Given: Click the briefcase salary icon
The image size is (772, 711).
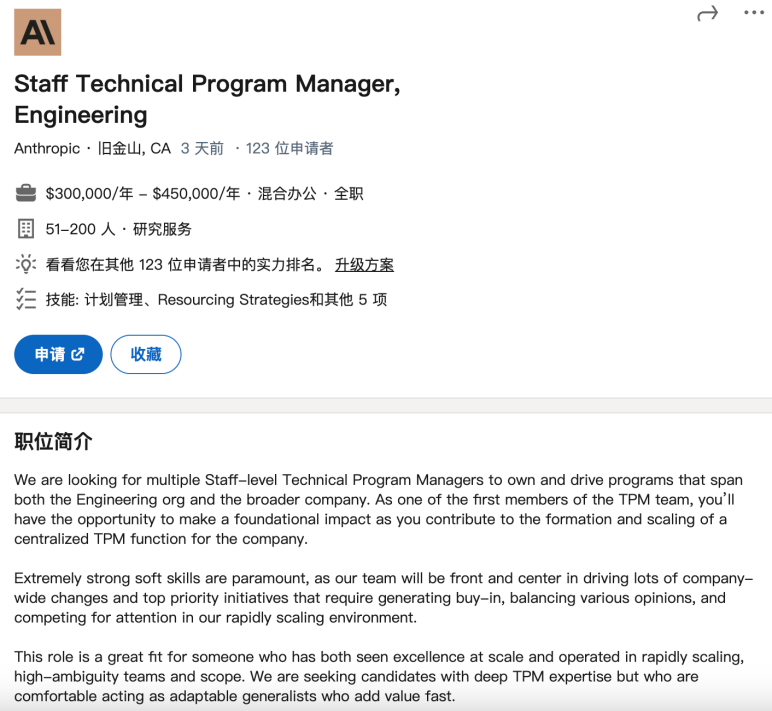Looking at the screenshot, I should click(x=26, y=193).
